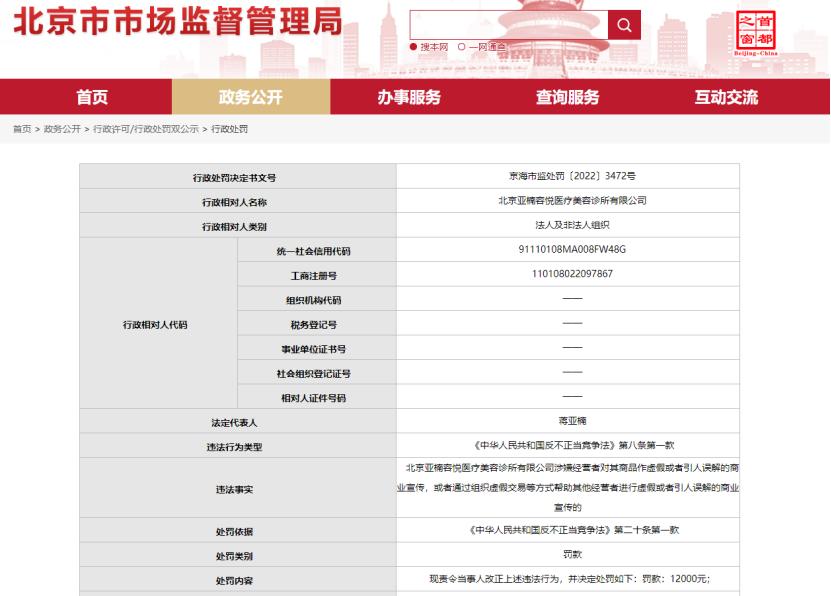Screen dimensions: 831x596
Task: Open the 办事服务 menu
Action: pyautogui.click(x=407, y=97)
